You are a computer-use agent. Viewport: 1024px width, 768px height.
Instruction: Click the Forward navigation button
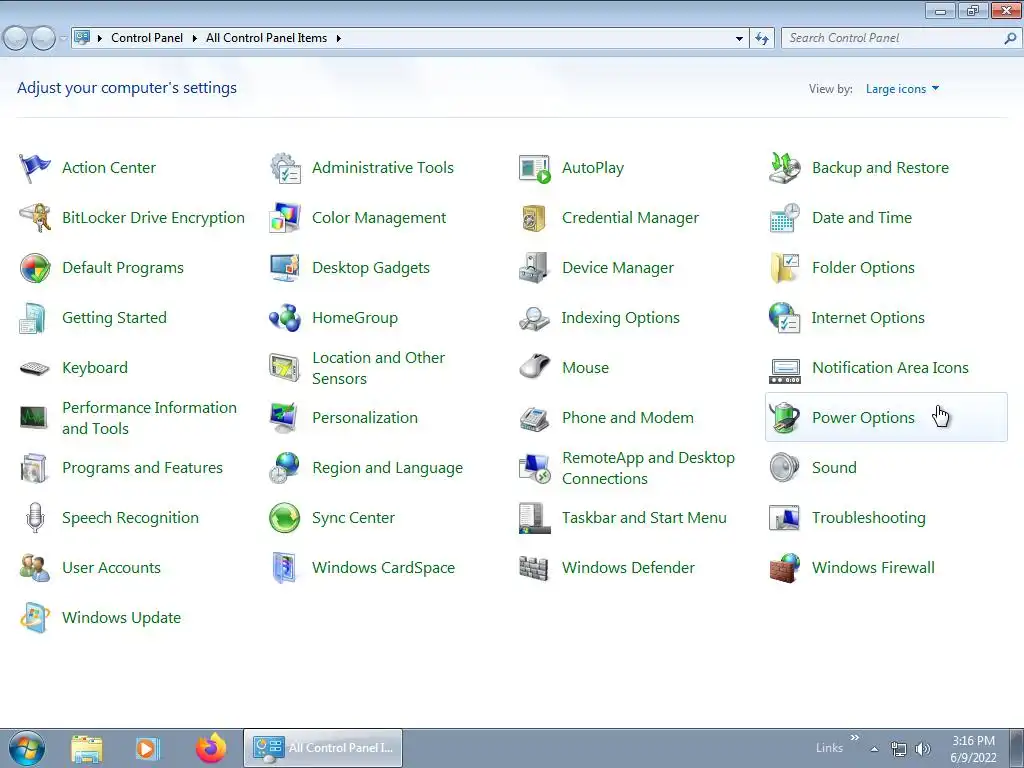point(43,39)
